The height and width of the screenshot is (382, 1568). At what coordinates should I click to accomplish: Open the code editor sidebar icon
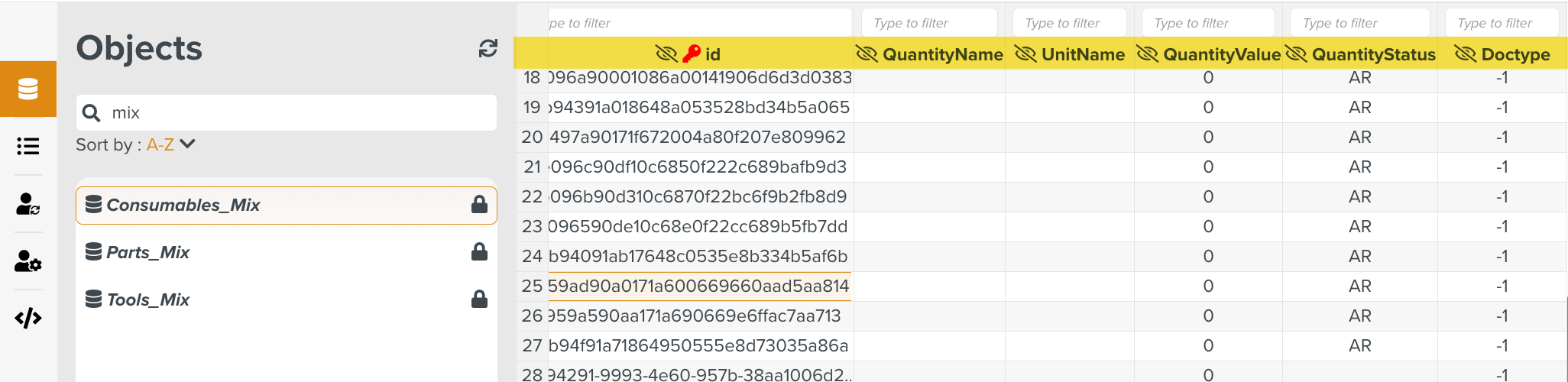click(28, 318)
